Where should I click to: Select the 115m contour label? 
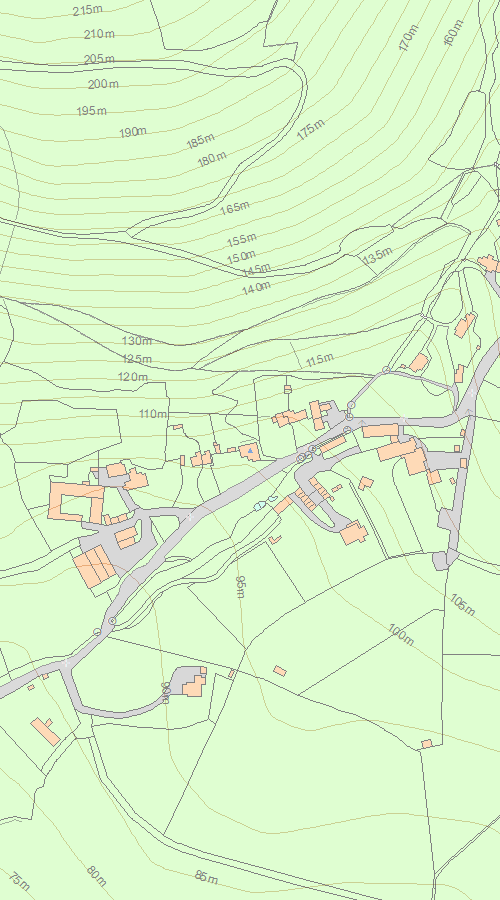(320, 360)
